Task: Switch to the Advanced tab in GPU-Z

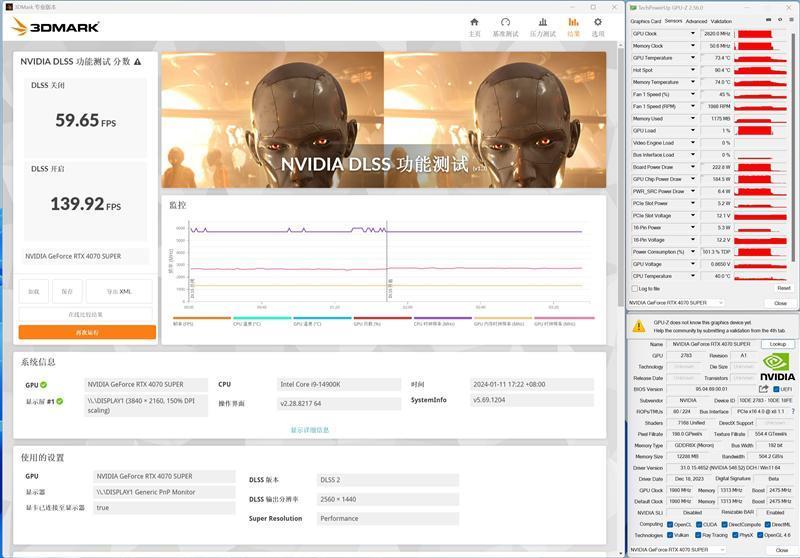Action: (696, 21)
